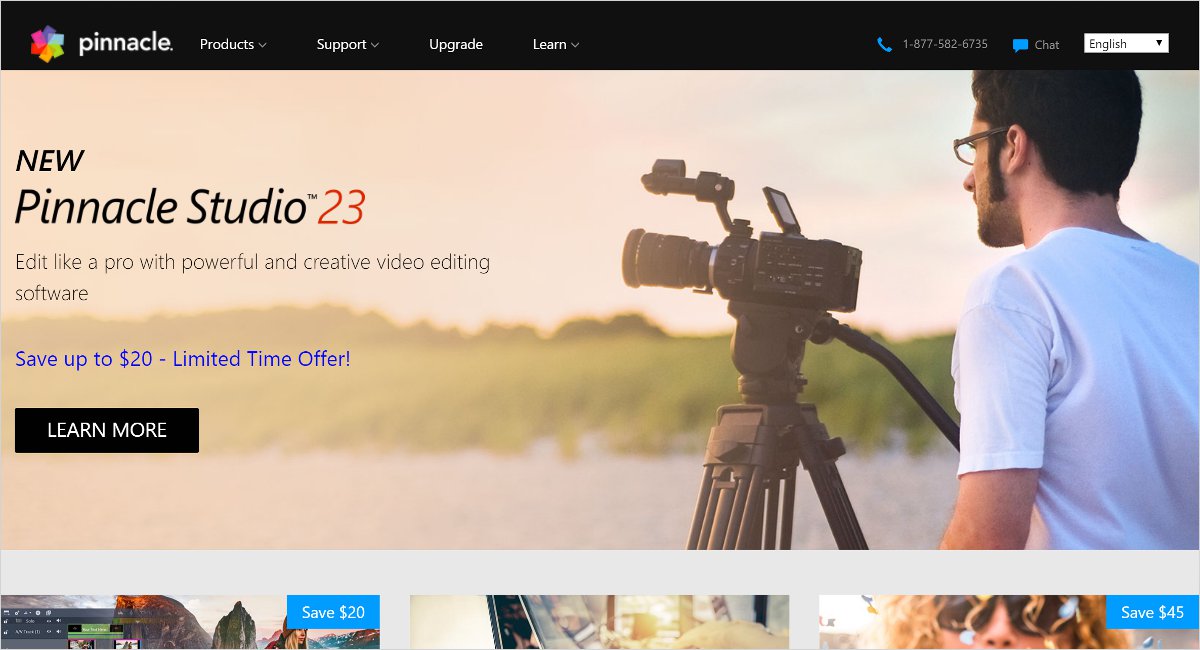Click the blue chat bubble icon
Image resolution: width=1200 pixels, height=650 pixels.
tap(1020, 45)
